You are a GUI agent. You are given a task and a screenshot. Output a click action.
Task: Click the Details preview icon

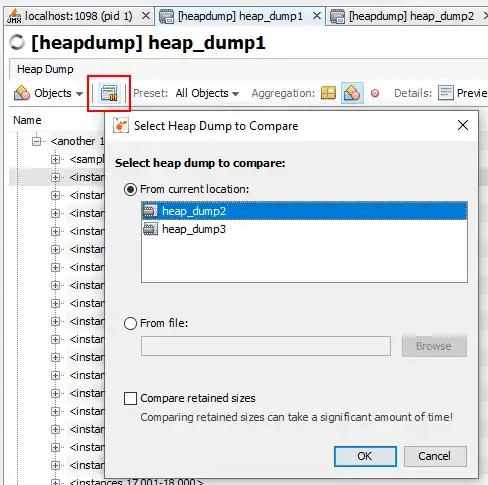click(446, 93)
